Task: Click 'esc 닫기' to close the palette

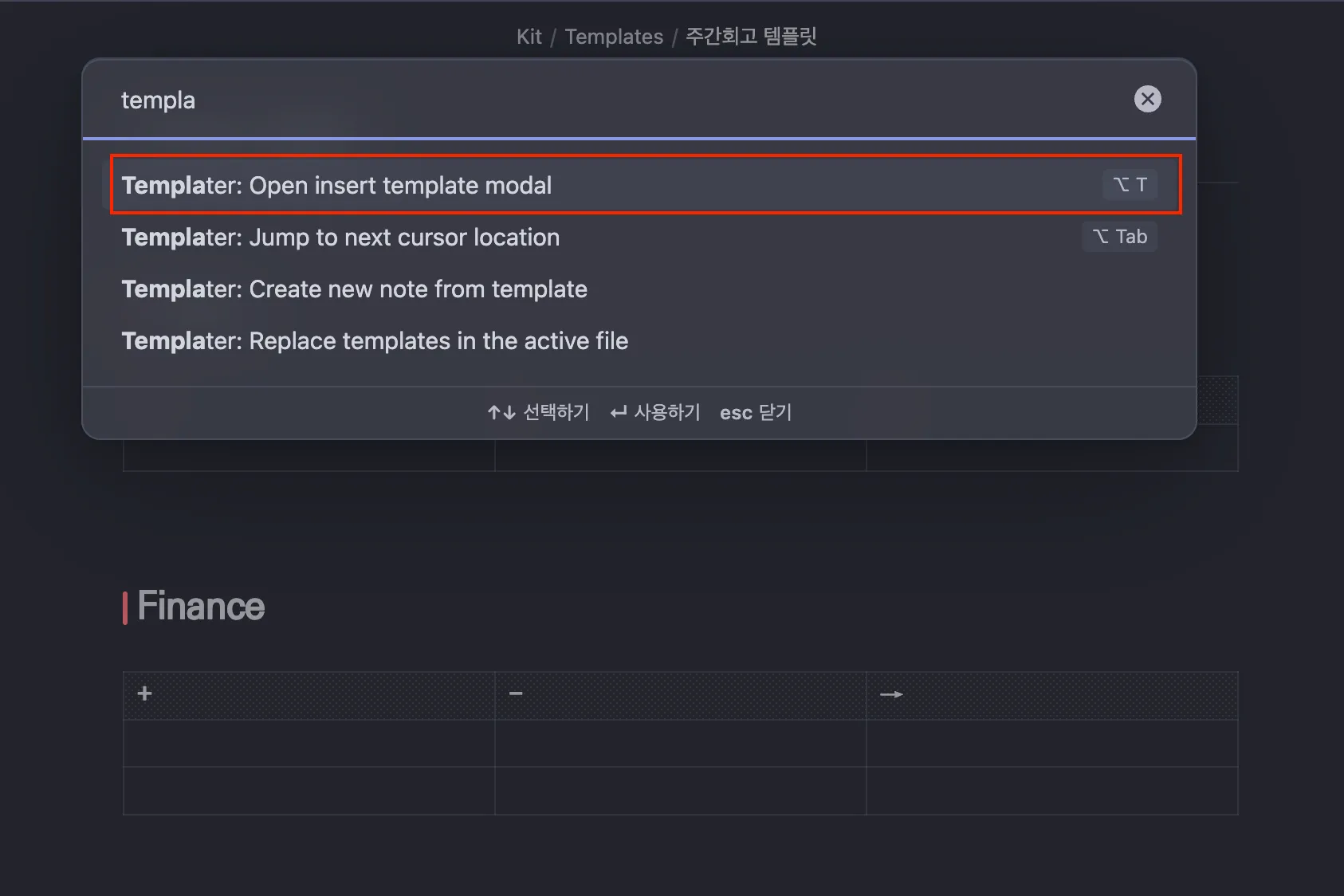Action: click(x=755, y=412)
